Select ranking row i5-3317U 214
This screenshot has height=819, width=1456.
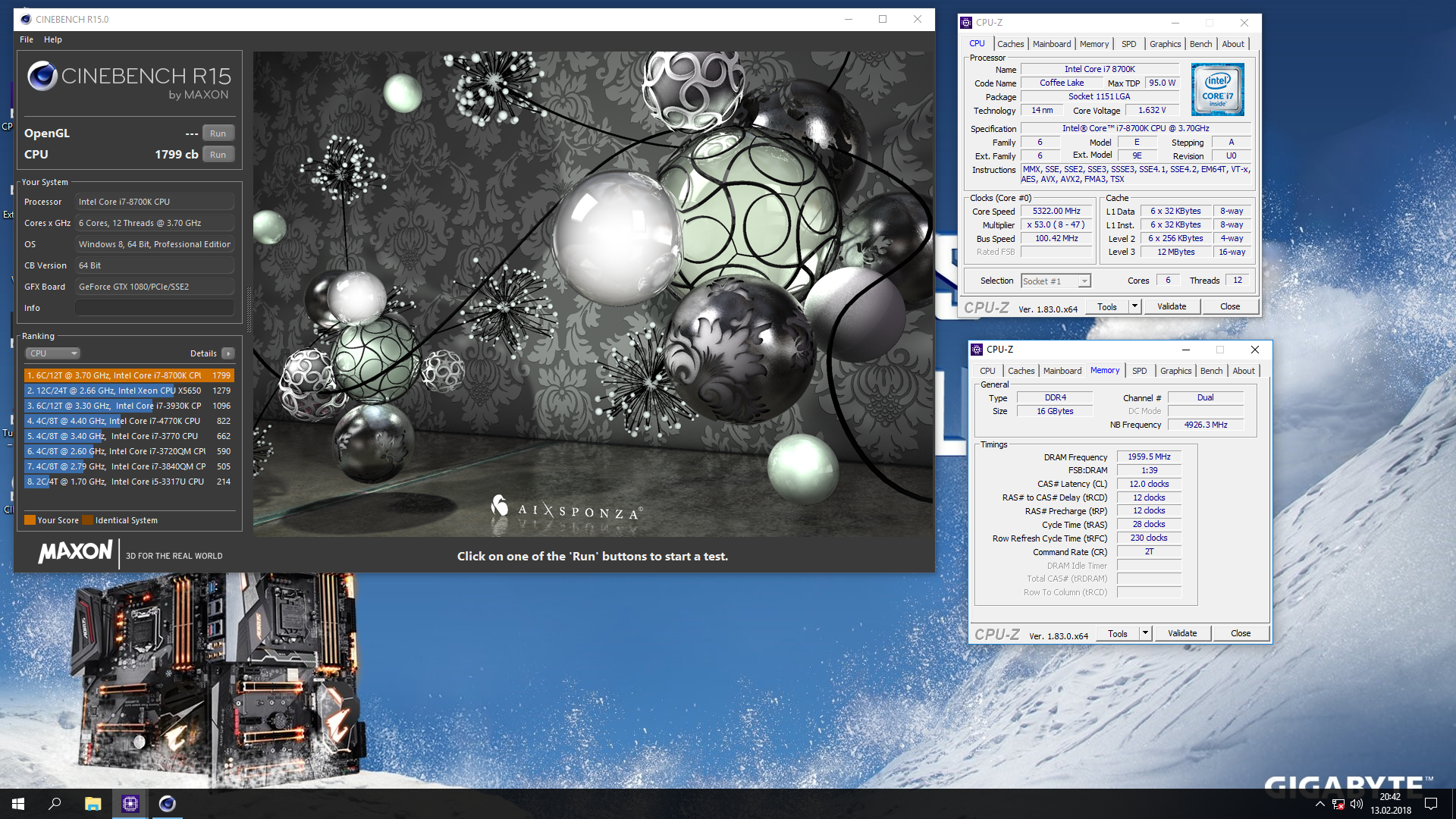129,482
